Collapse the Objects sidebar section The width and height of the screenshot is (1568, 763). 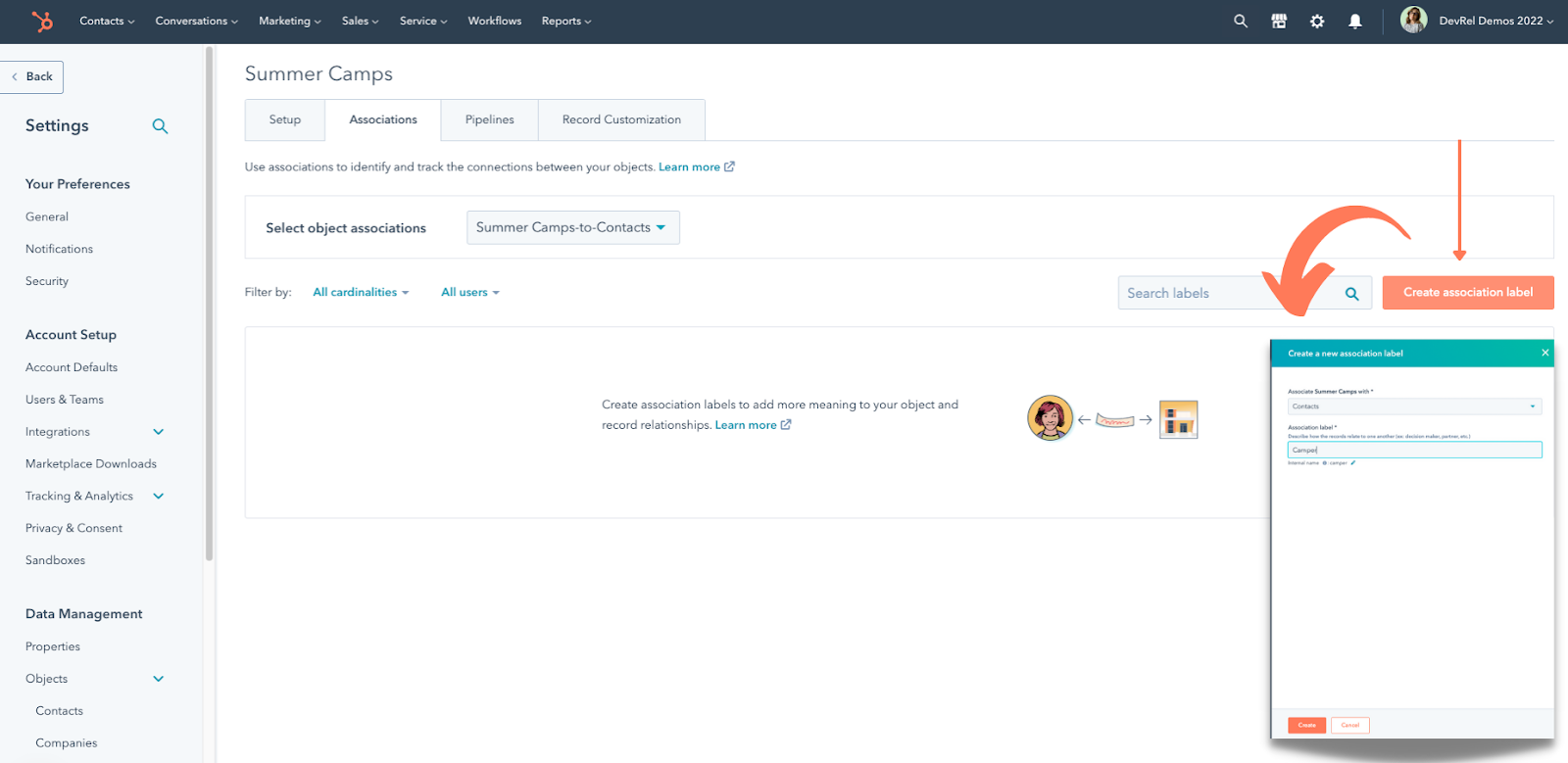tap(159, 679)
